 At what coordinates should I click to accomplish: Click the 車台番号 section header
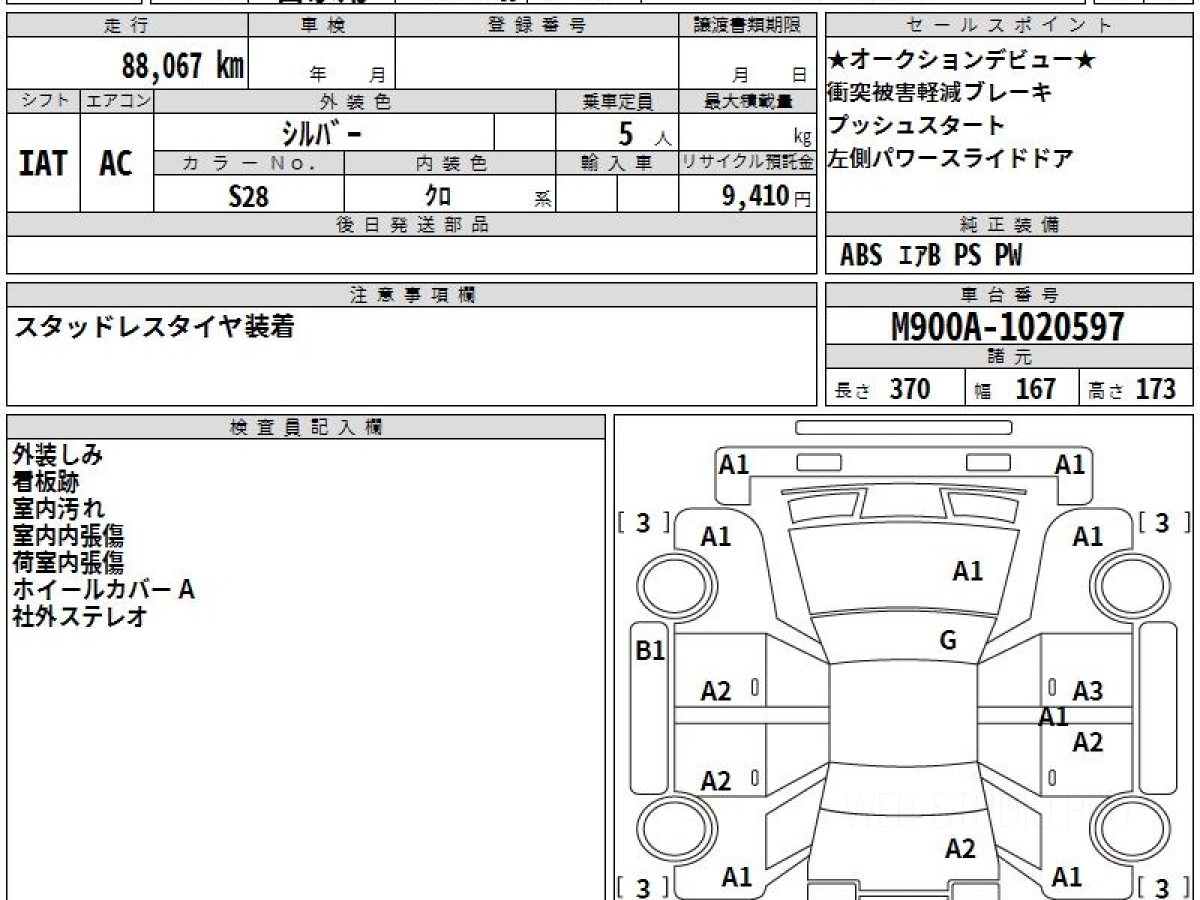coord(1009,295)
